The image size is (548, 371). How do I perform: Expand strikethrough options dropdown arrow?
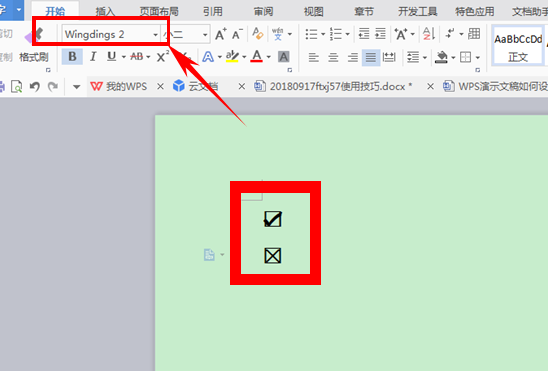[x=149, y=57]
